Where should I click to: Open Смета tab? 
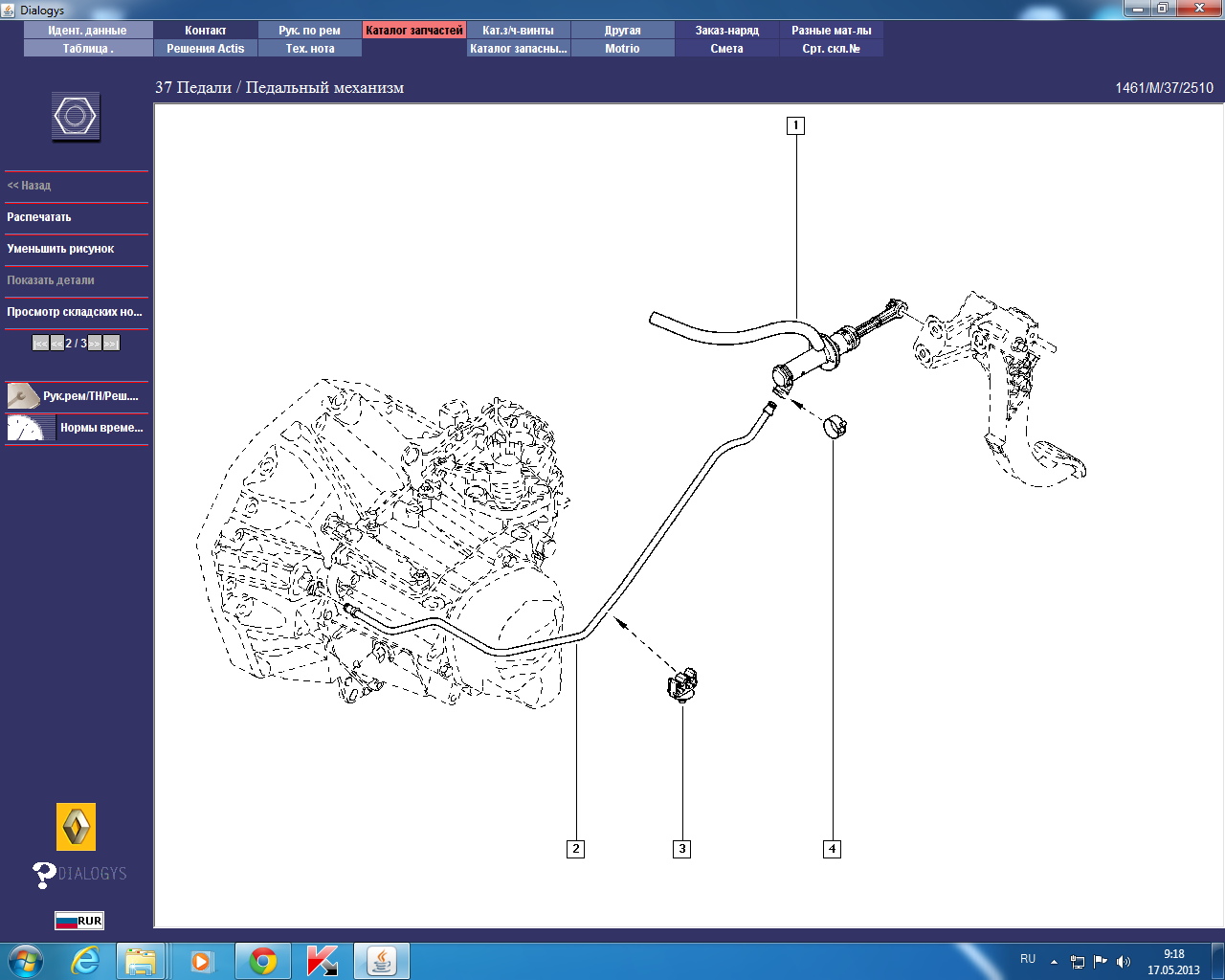tap(727, 49)
